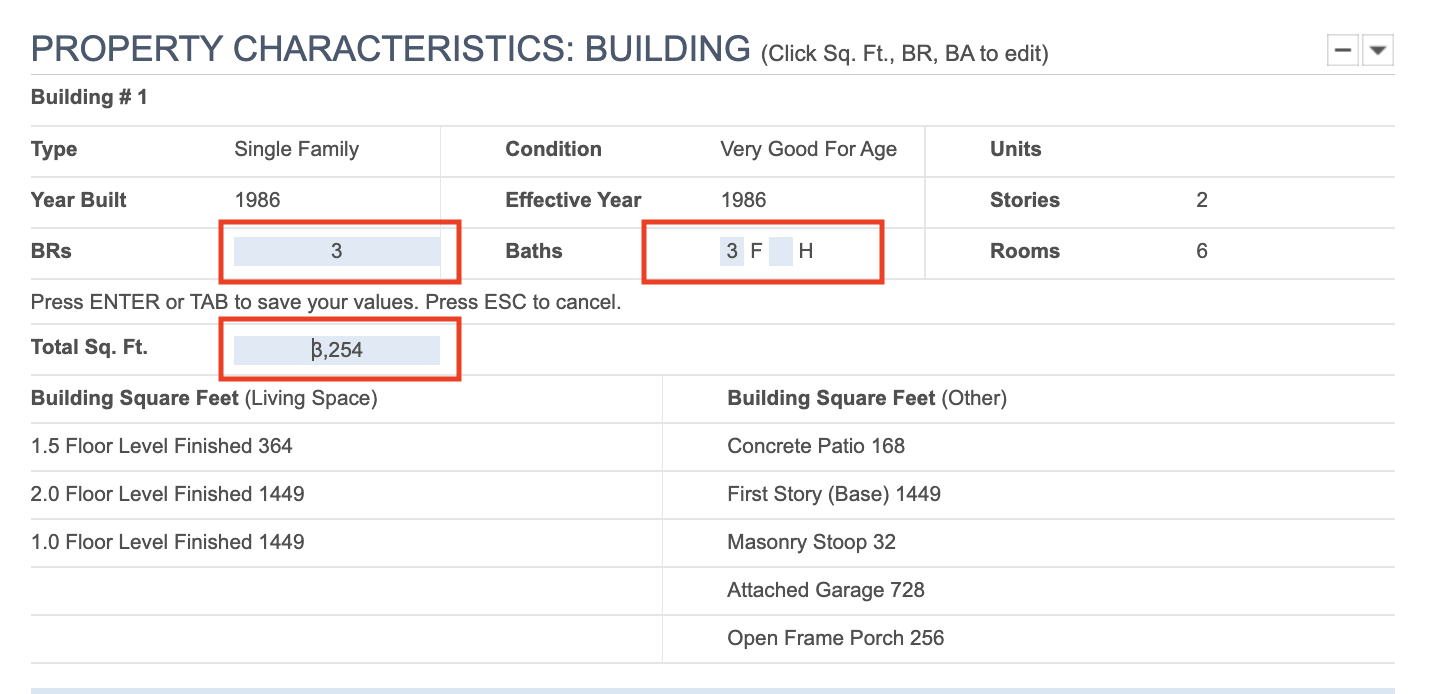Click the Year Built 1986 value
This screenshot has height=694, width=1436.
pos(257,200)
